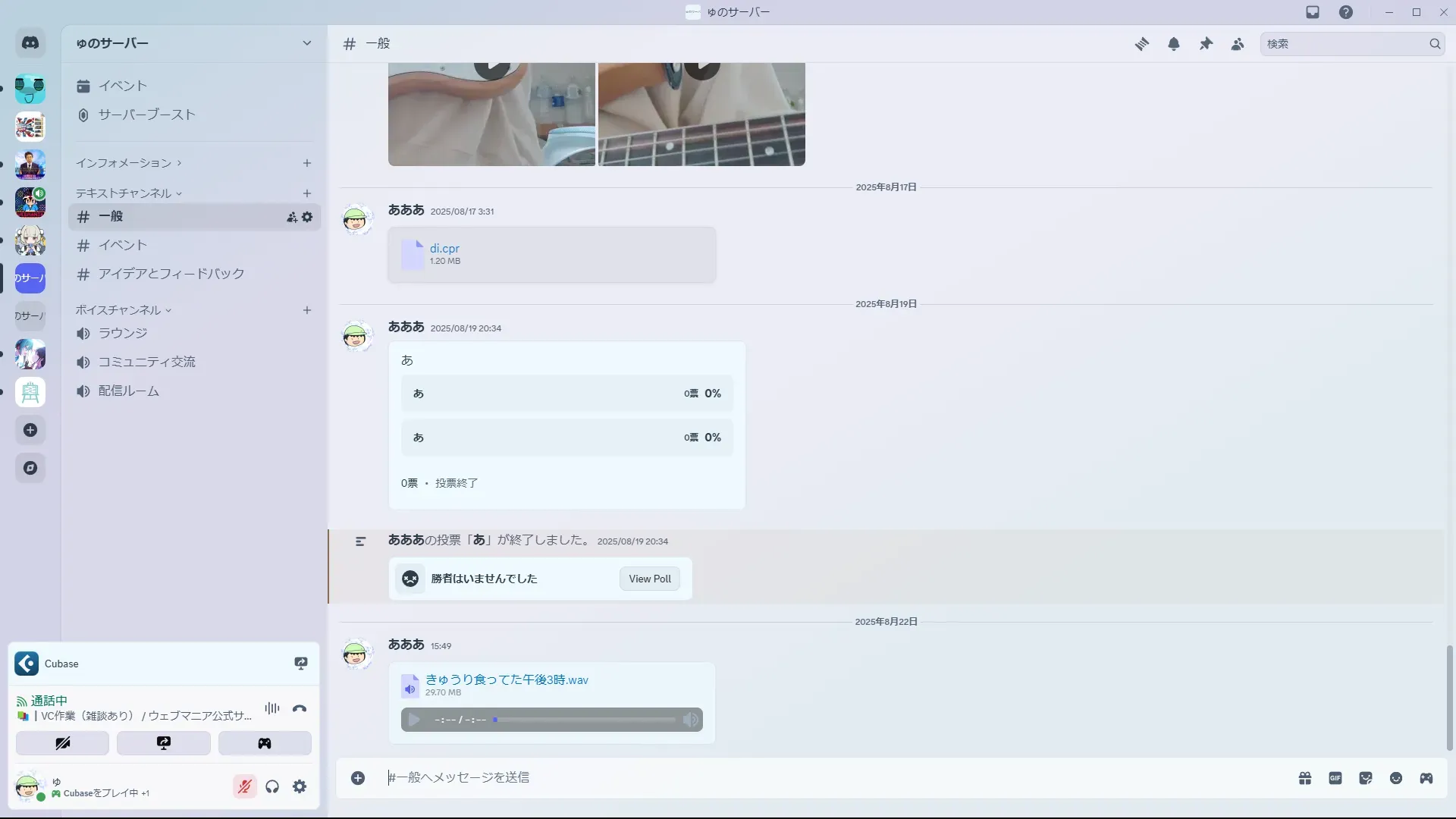This screenshot has height=819, width=1456.
Task: Open the emoji picker
Action: [1395, 778]
